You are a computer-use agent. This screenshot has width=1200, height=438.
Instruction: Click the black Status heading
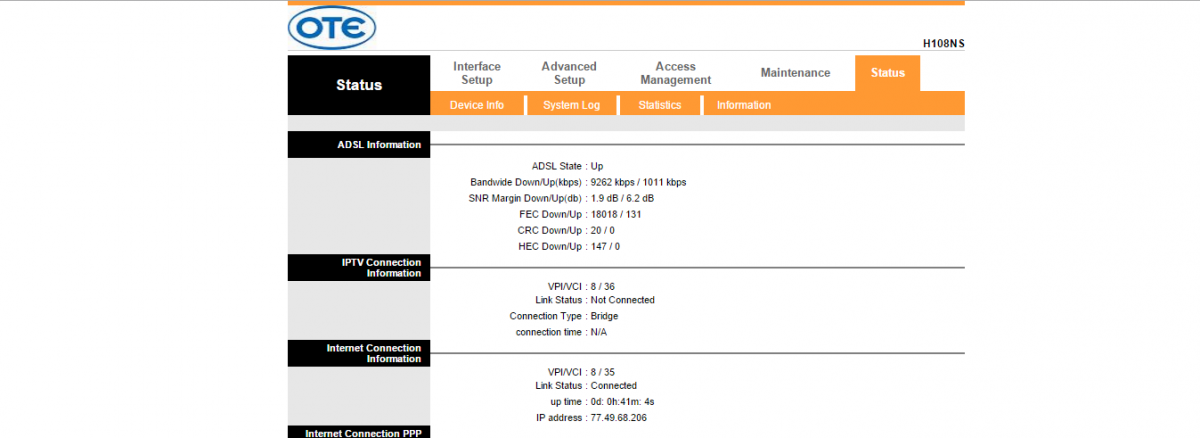359,85
